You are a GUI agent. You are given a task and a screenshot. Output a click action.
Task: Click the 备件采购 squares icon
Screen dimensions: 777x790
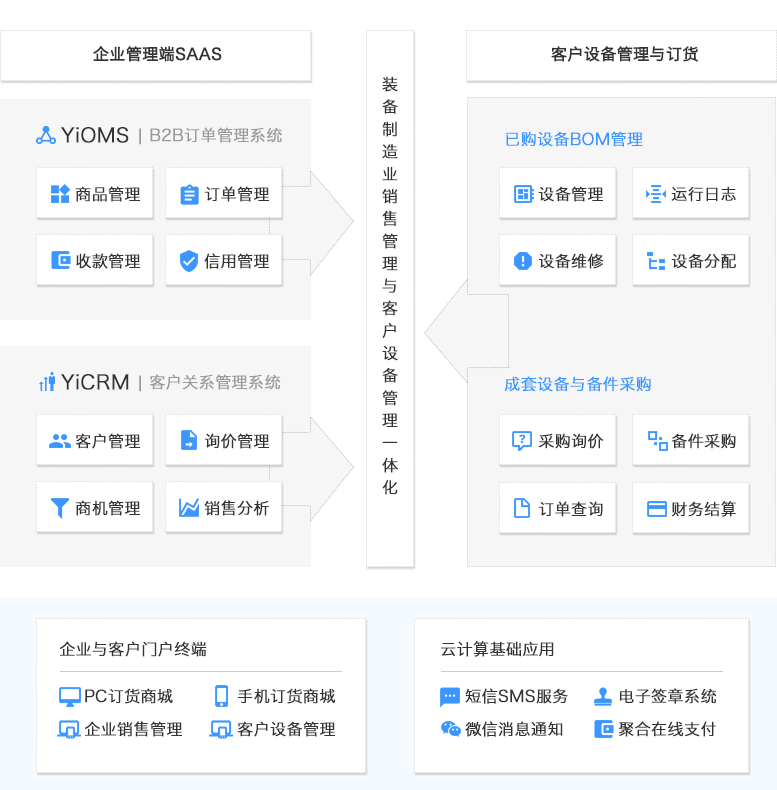point(658,441)
